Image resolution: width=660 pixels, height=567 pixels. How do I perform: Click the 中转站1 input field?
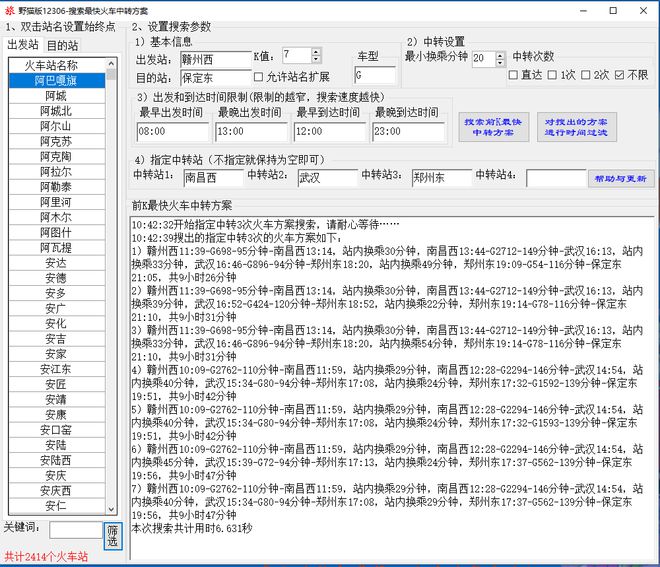[213, 178]
